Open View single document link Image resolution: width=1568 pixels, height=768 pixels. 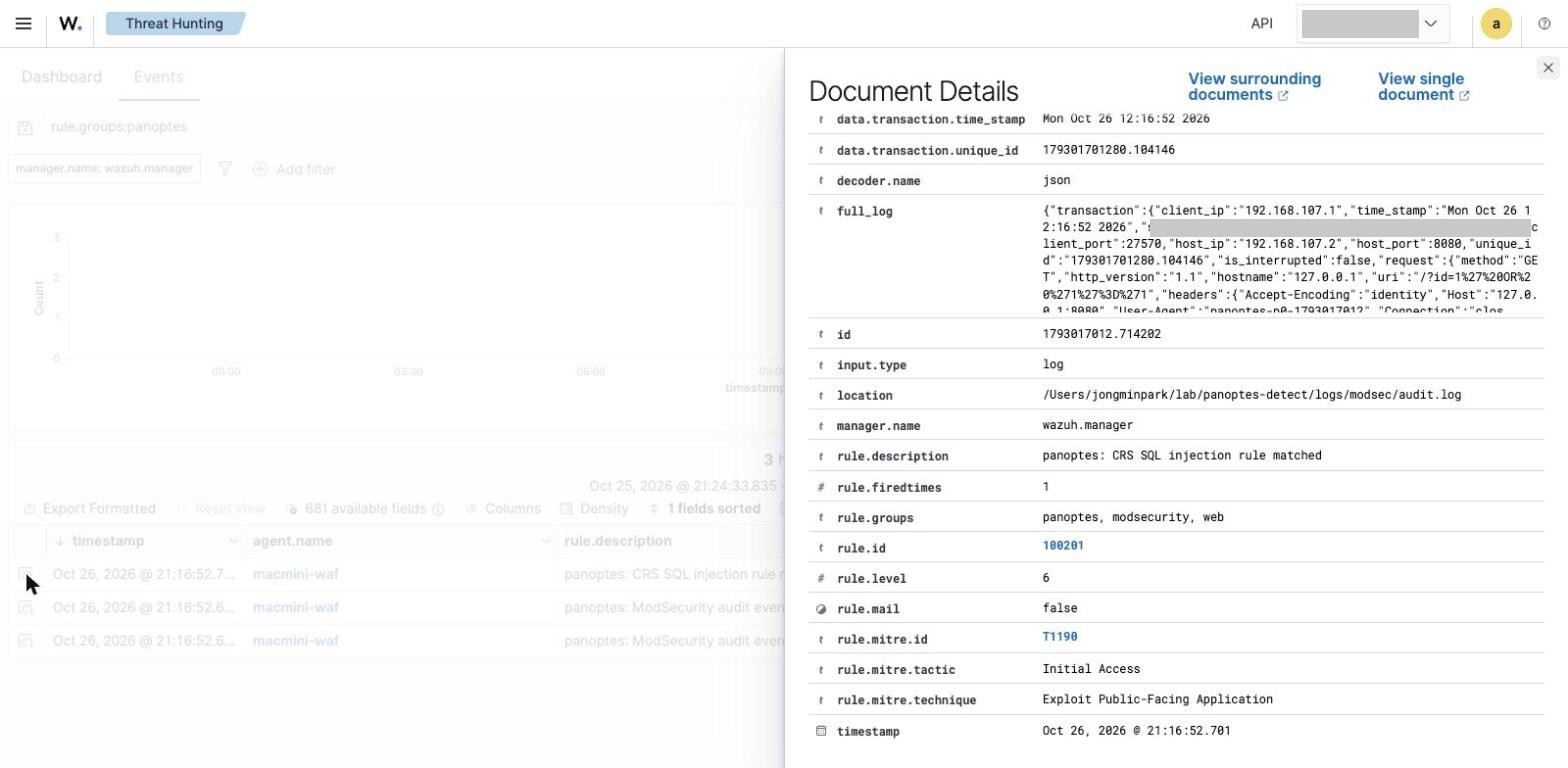pos(1423,87)
